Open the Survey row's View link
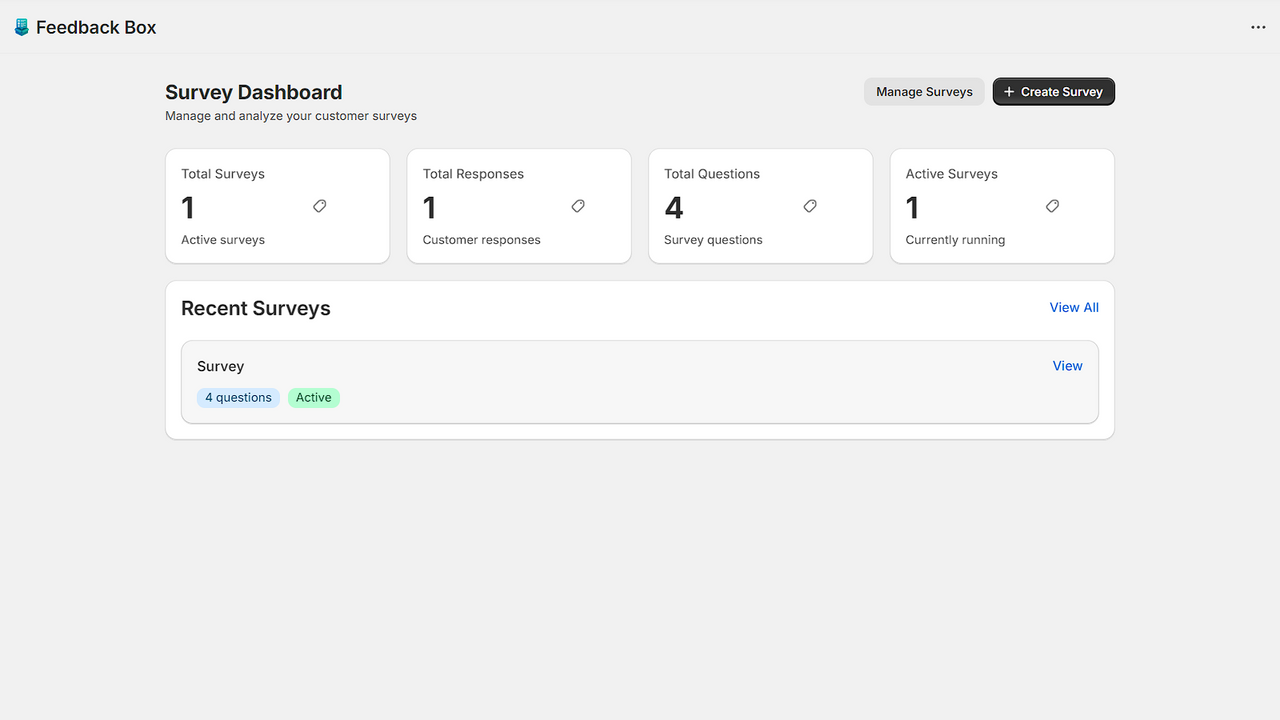Screen dimensions: 1280x720 point(1068,366)
